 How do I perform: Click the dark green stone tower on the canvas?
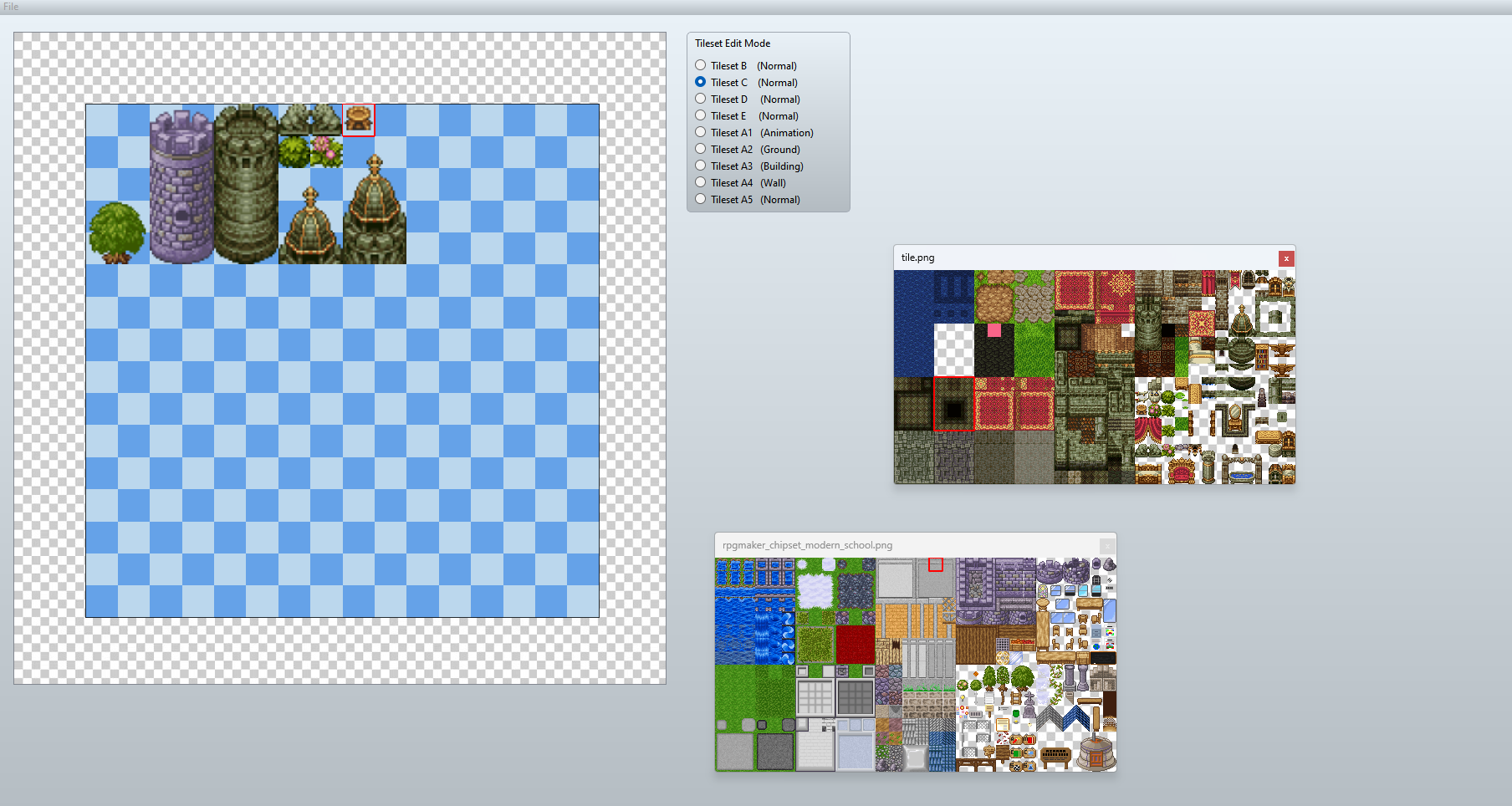(246, 184)
